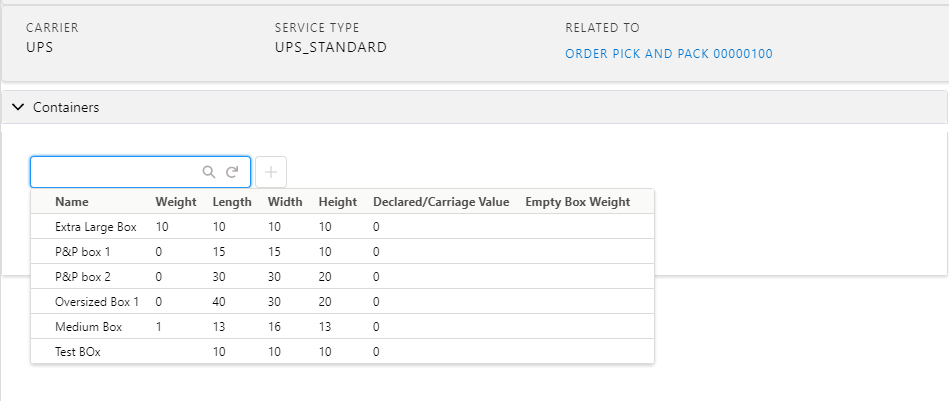Click the Declared/Carriage Value column header

(441, 202)
